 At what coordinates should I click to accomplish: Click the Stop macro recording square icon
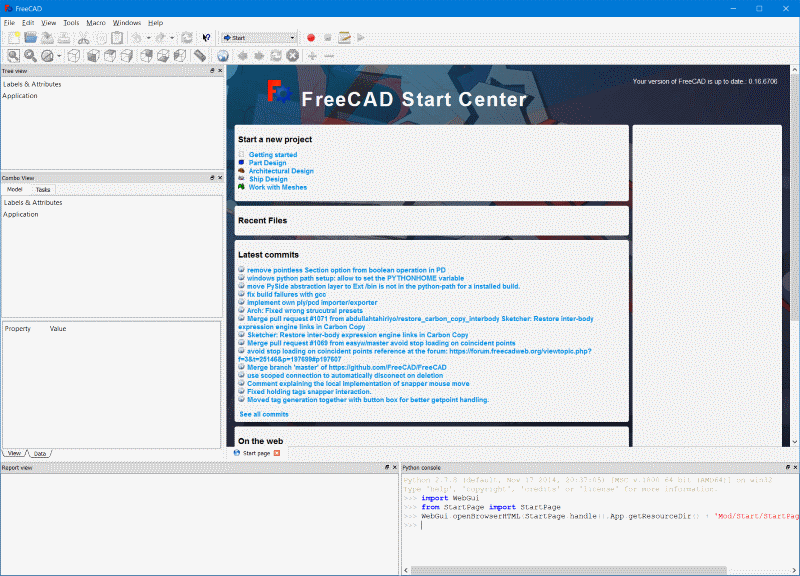click(x=328, y=38)
